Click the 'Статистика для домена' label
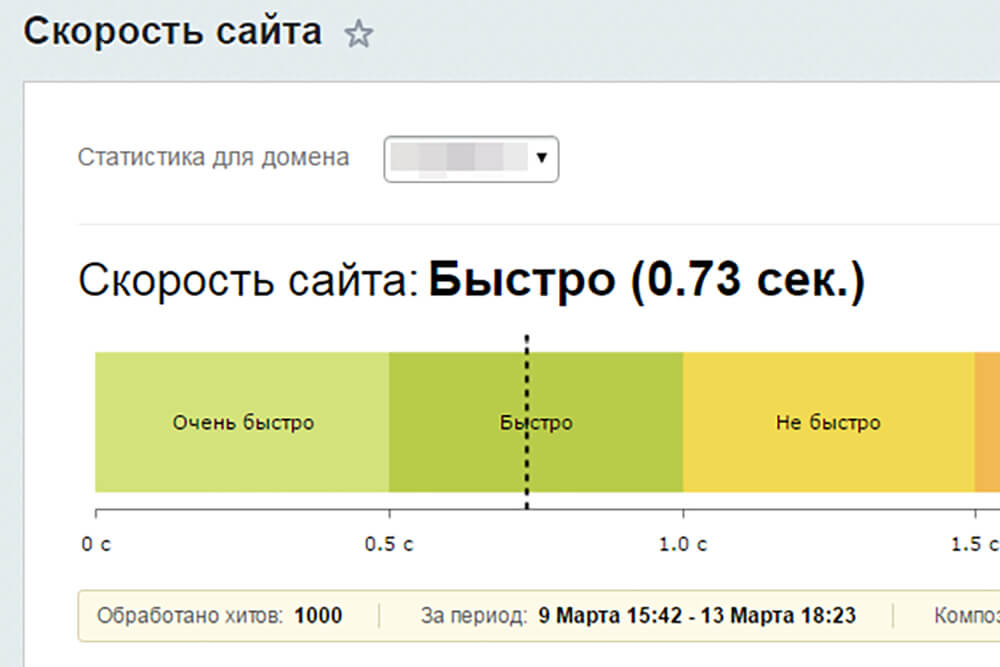The width and height of the screenshot is (1000, 667). 214,158
